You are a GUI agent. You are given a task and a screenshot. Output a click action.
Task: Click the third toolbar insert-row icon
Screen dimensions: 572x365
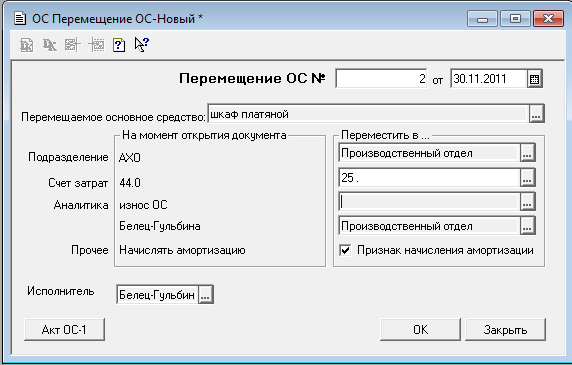click(x=73, y=45)
